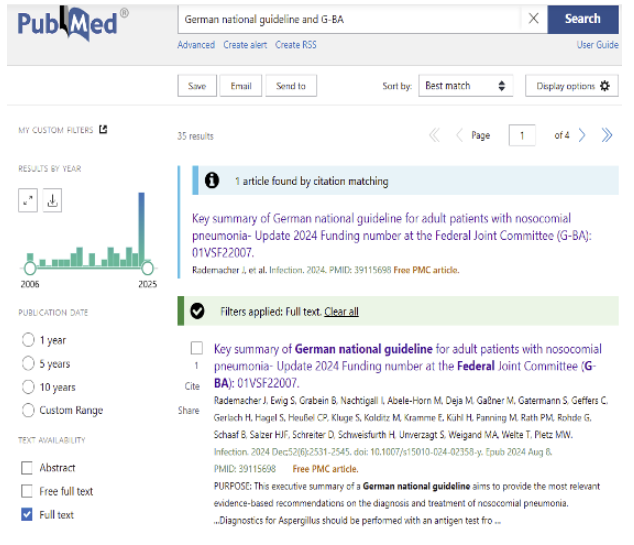Expand the results by year chart

28,201
